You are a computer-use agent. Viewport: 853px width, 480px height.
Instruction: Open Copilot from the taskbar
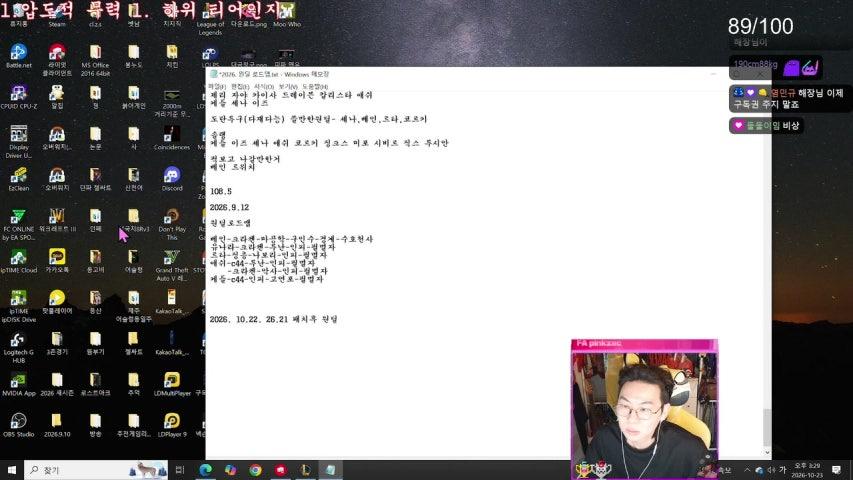click(230, 470)
